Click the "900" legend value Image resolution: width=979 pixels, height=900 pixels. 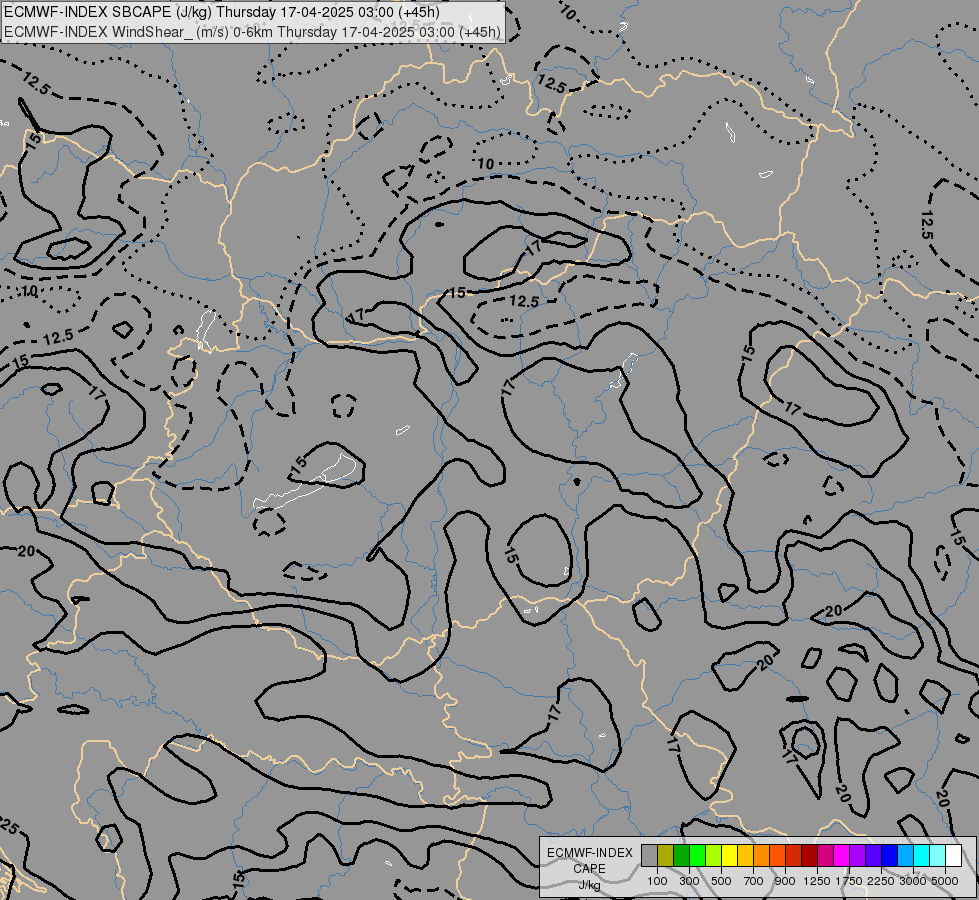[x=785, y=881]
